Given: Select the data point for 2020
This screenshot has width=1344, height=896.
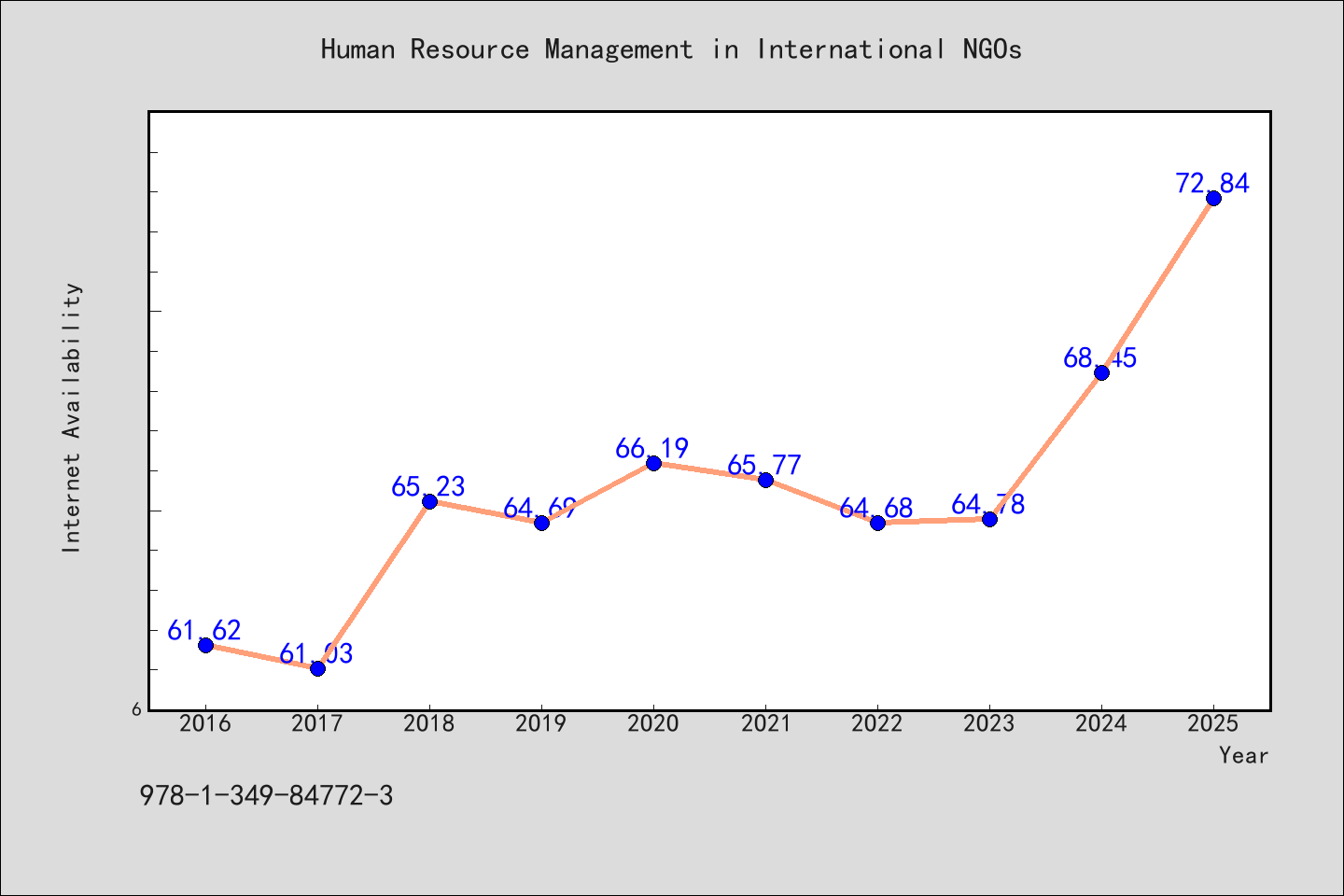Looking at the screenshot, I should pos(653,463).
